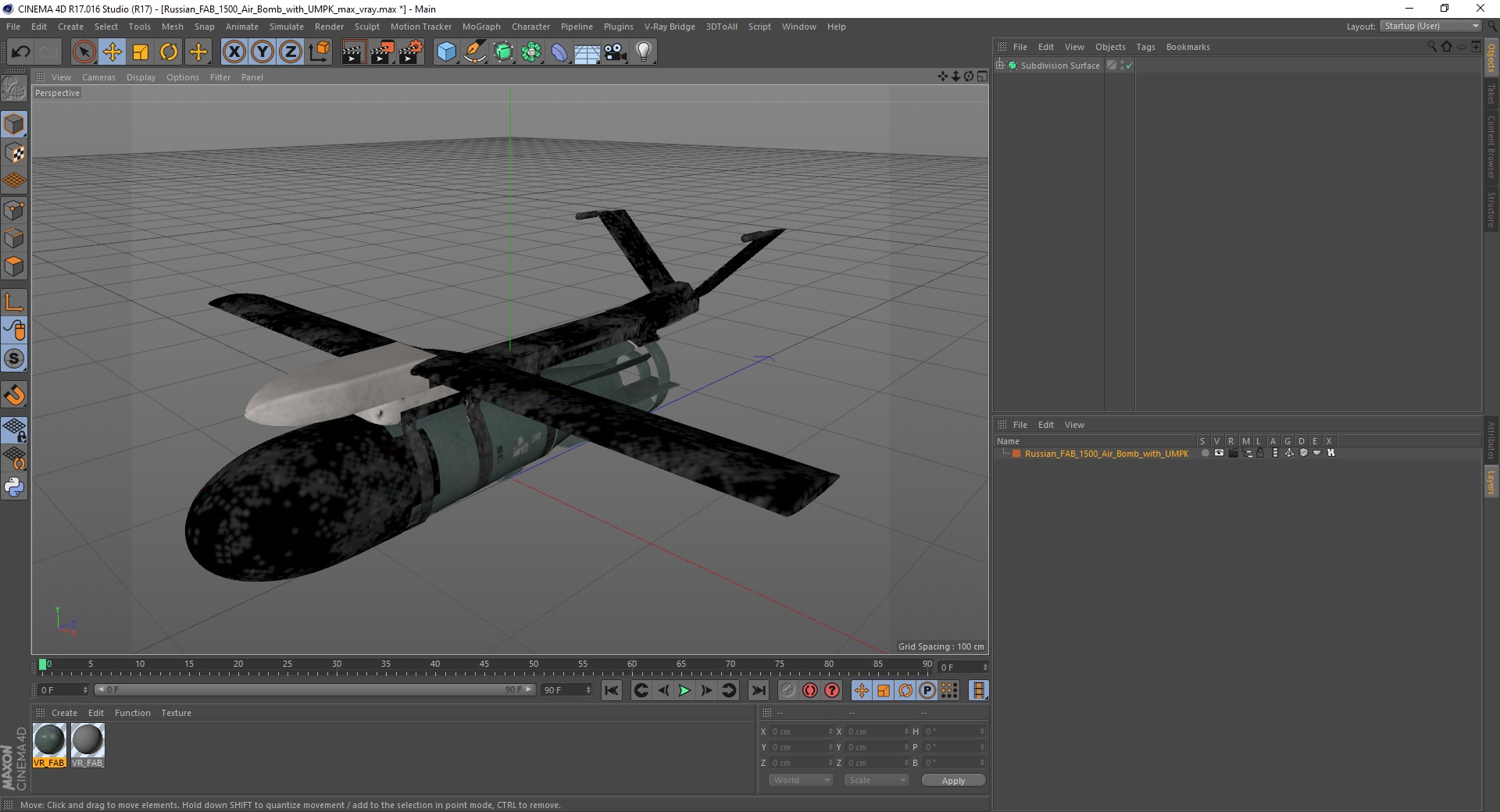Add a Camera object
Screen dimensions: 1500x812
pos(616,52)
